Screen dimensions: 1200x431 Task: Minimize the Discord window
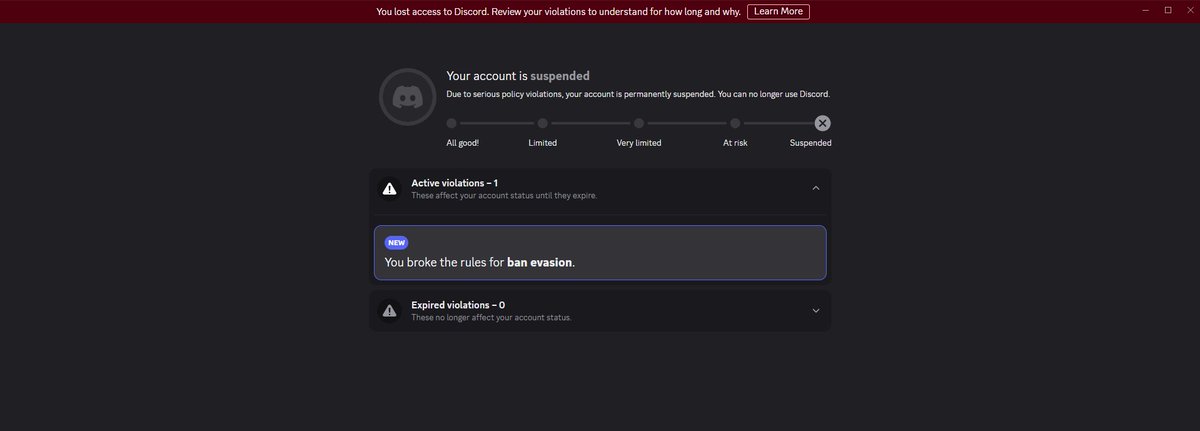[1145, 9]
